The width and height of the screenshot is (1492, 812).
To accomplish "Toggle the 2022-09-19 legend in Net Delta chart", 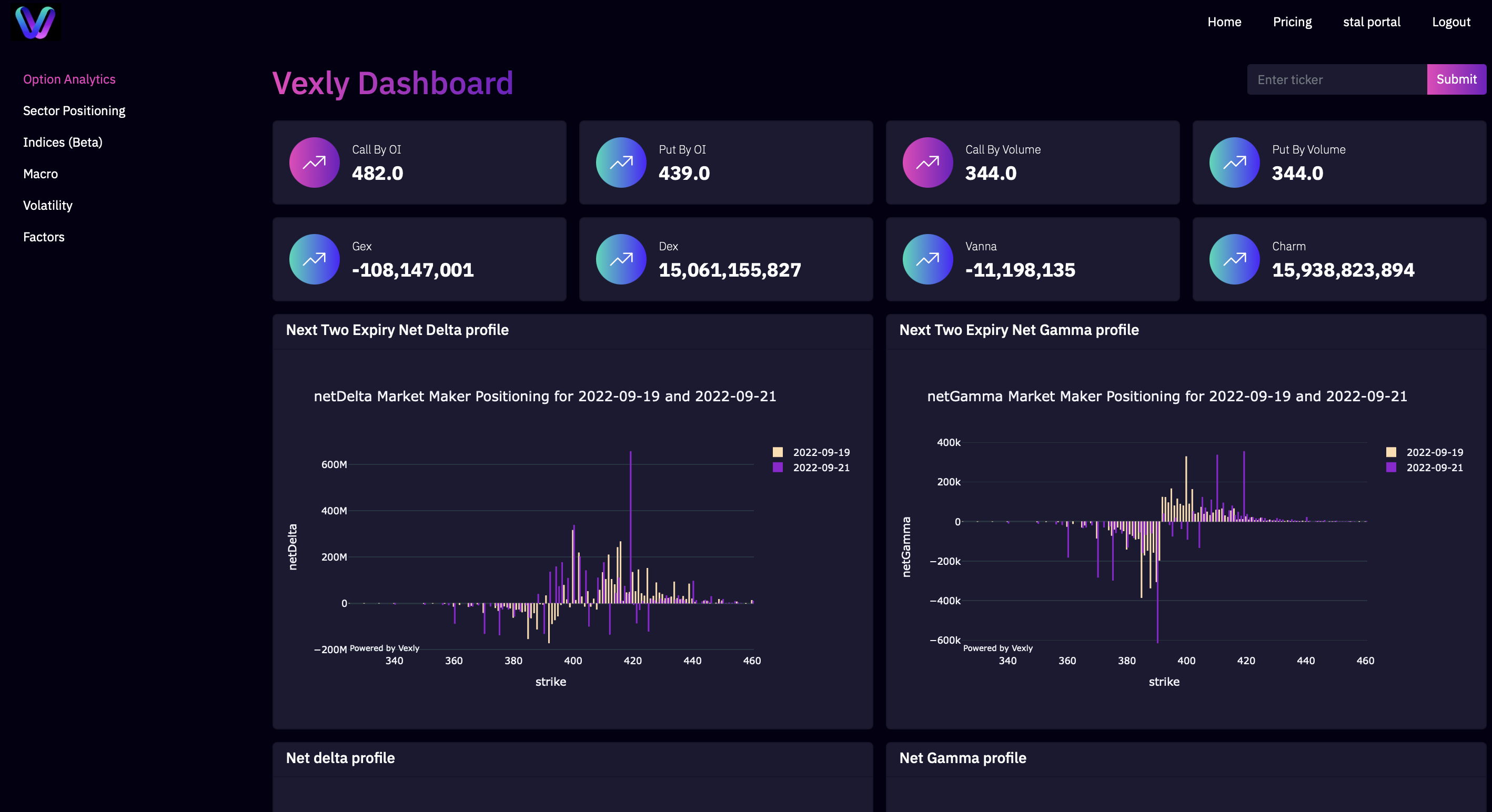I will coord(820,452).
